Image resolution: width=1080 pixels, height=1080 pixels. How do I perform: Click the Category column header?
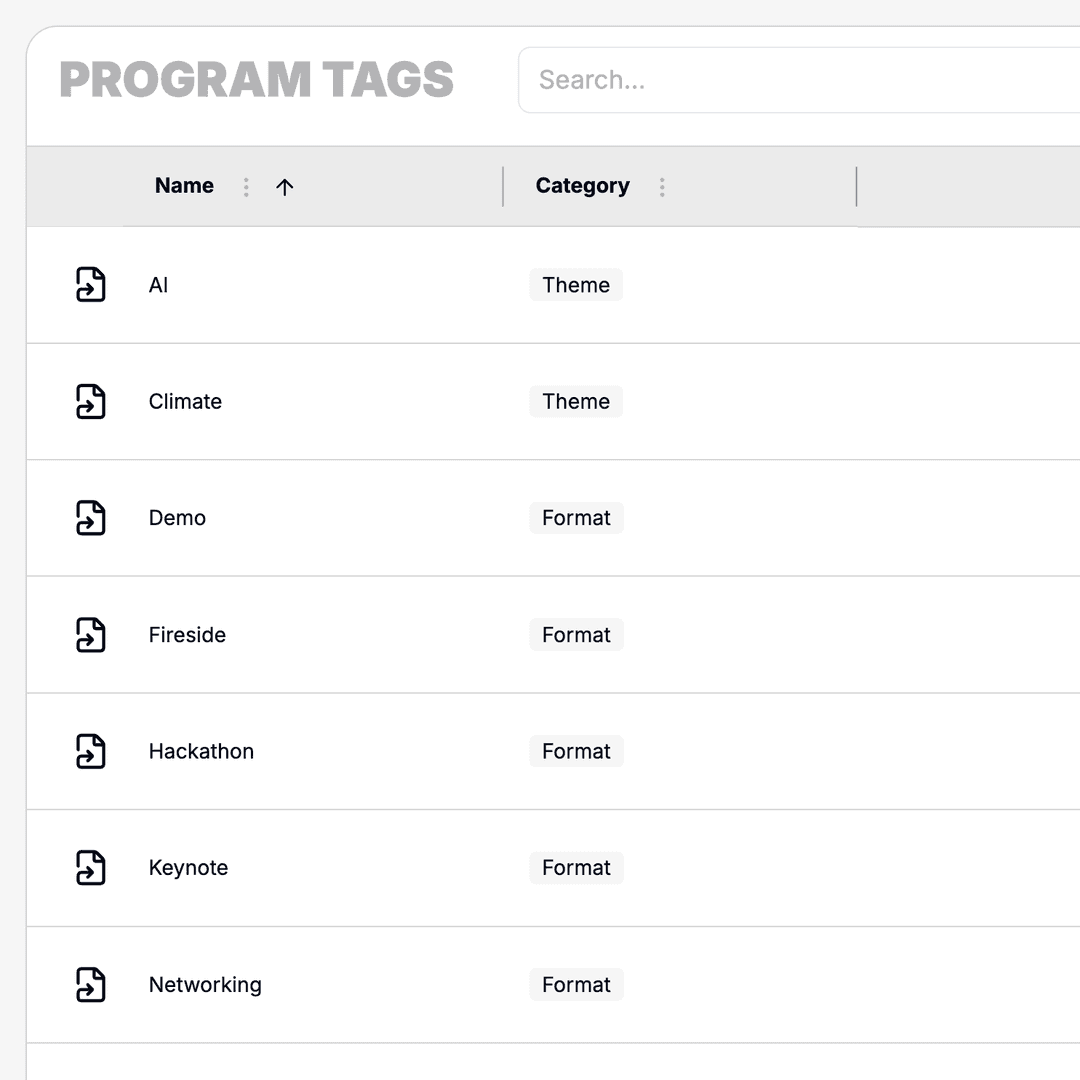(583, 186)
